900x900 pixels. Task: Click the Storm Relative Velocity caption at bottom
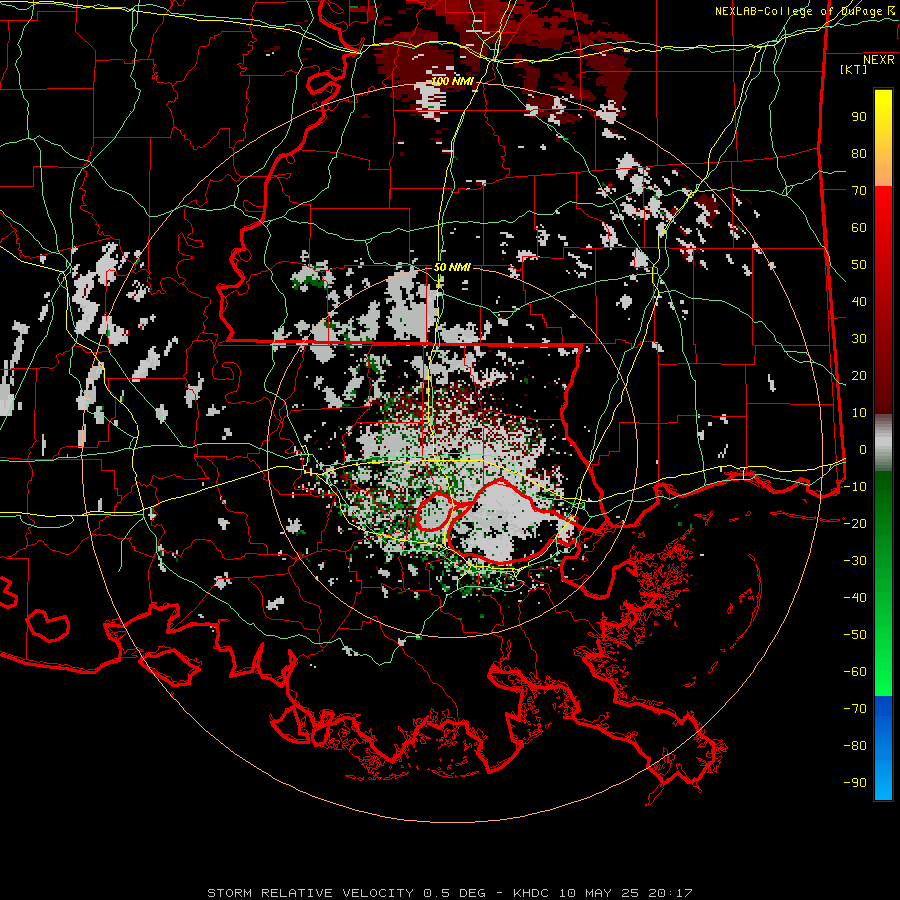point(450,893)
